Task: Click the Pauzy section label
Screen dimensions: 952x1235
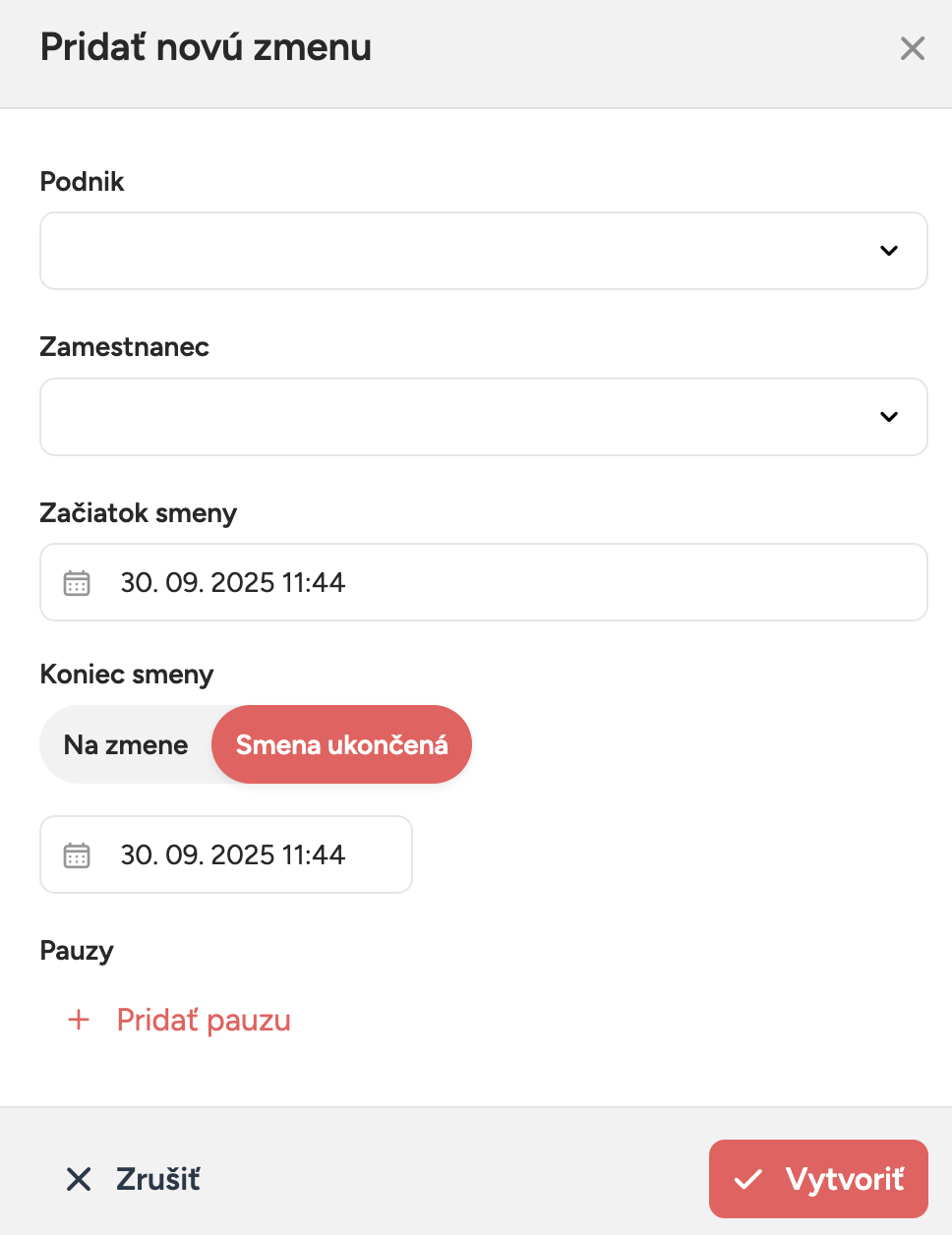Action: [x=77, y=951]
